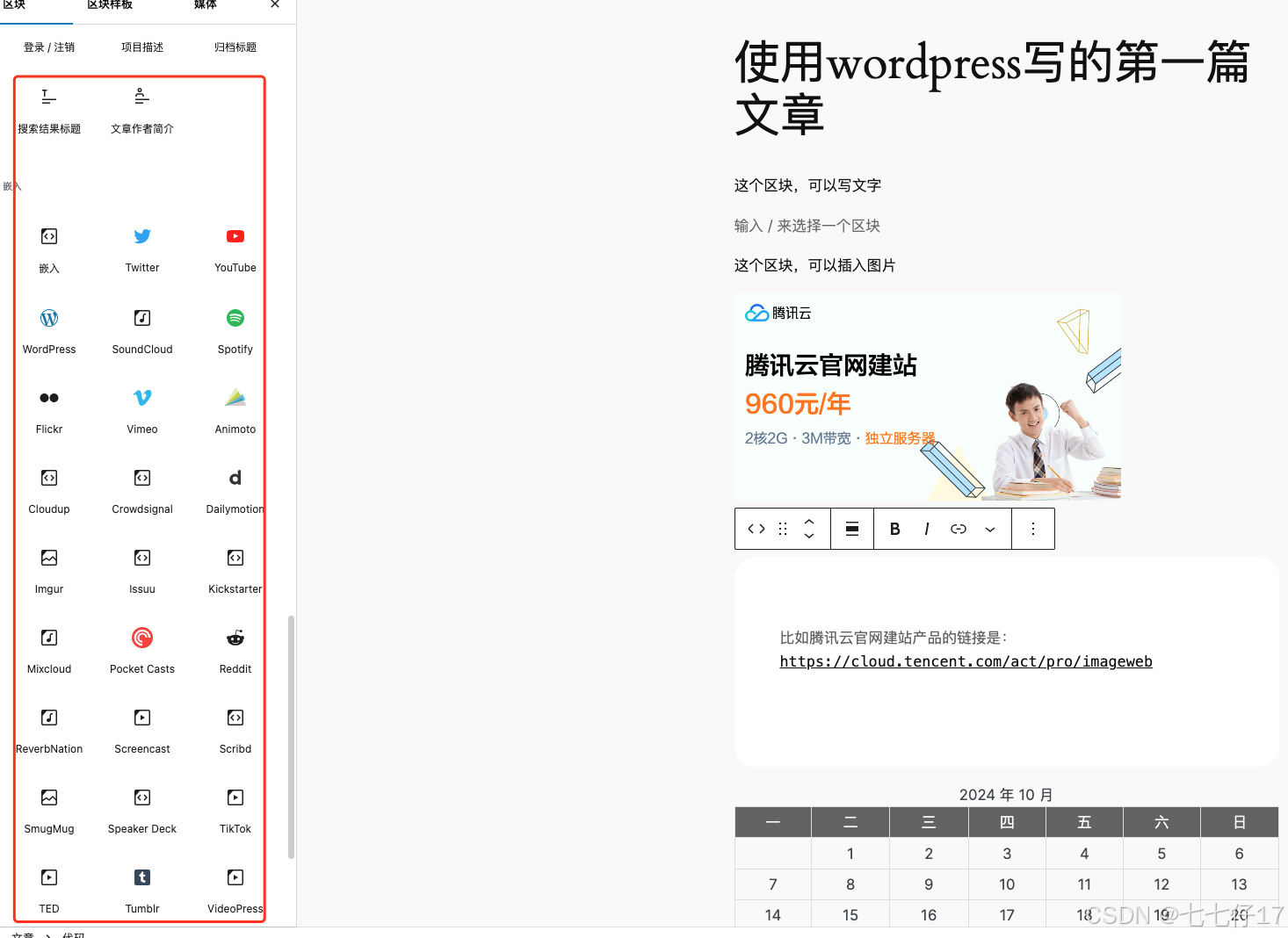
Task: Toggle italic formatting in block toolbar
Action: 927,529
